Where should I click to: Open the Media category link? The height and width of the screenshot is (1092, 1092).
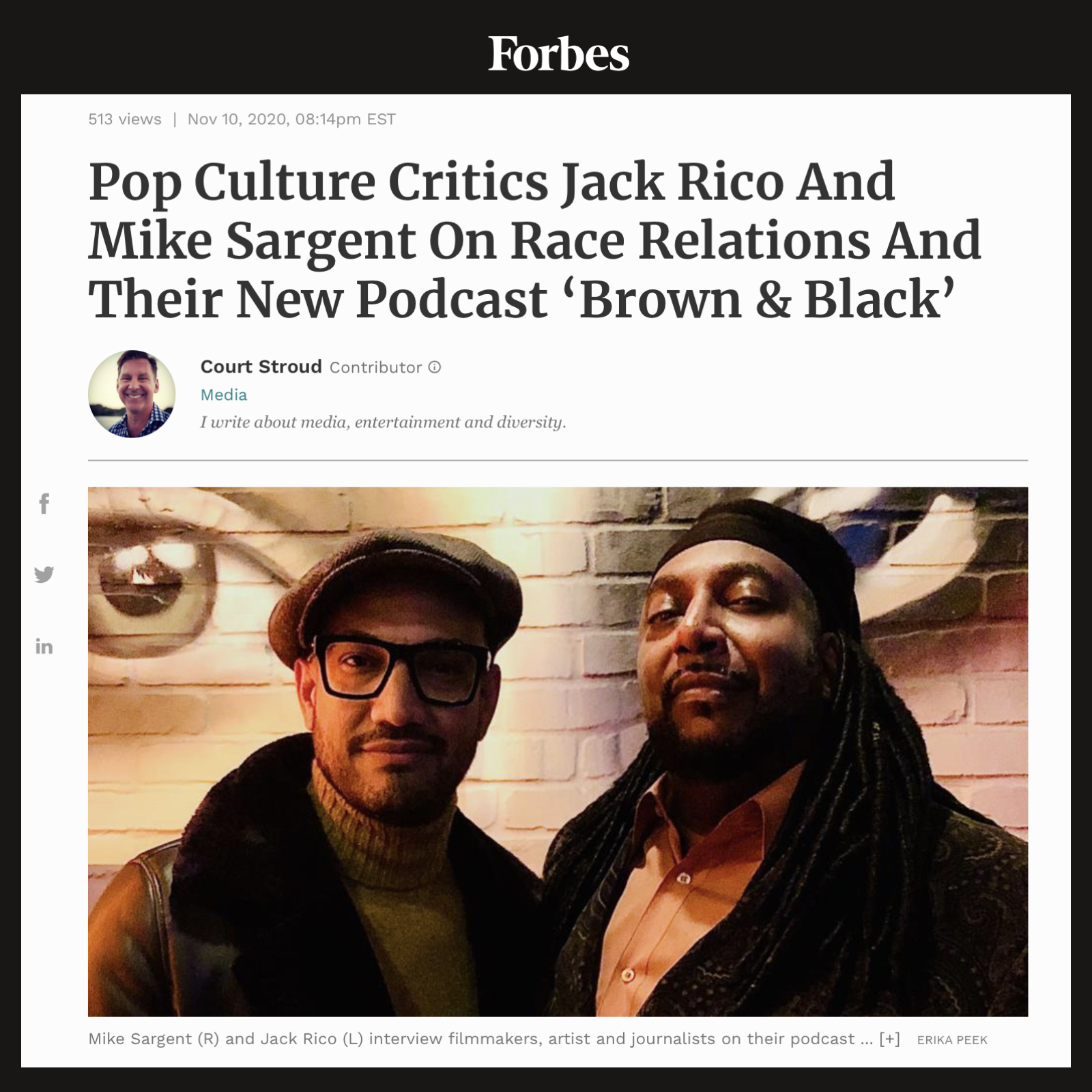tap(224, 394)
